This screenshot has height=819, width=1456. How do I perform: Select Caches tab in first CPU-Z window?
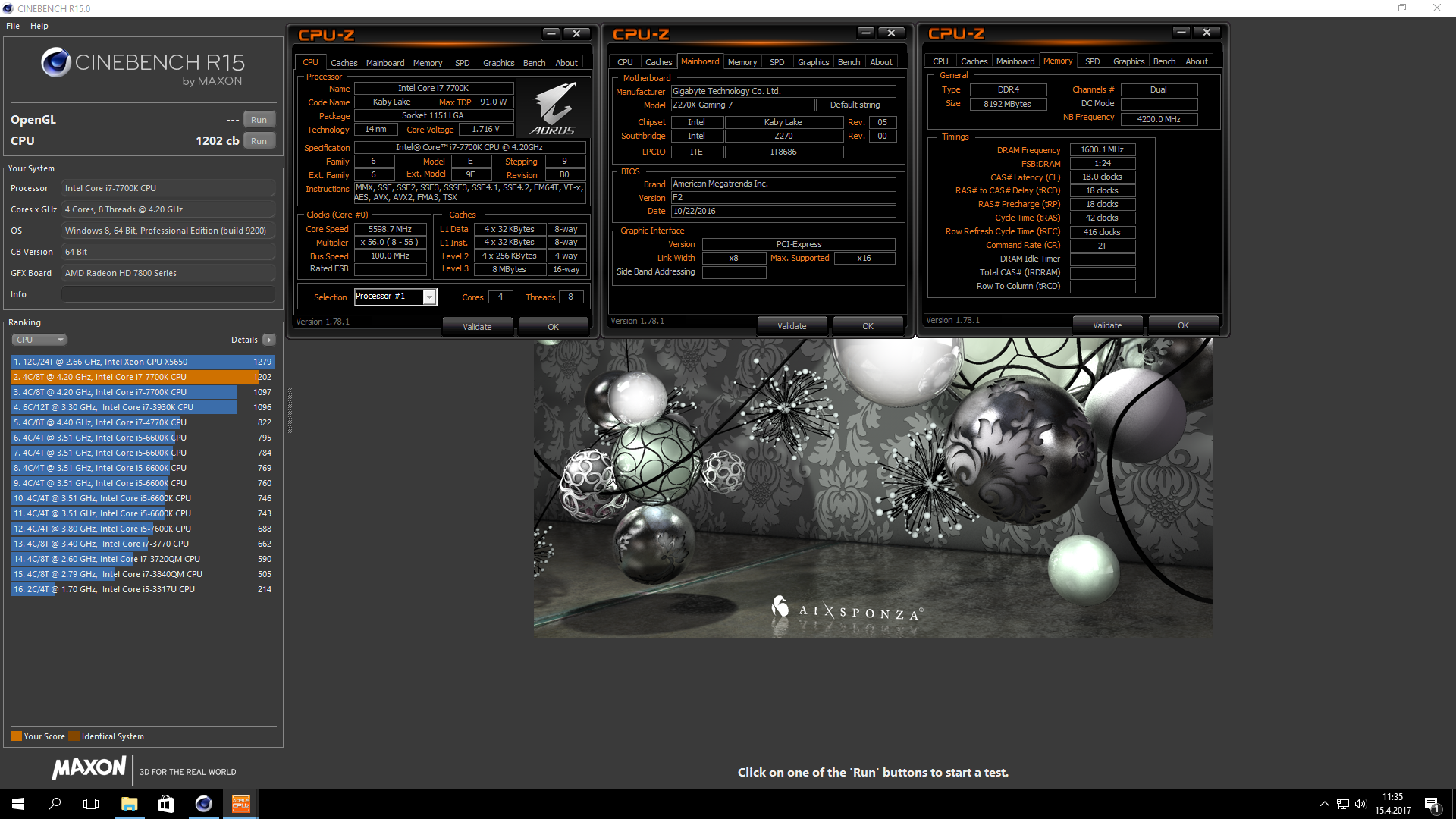(344, 63)
